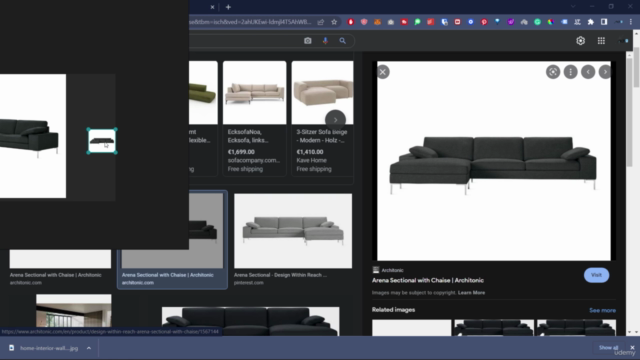Click the small selected sofa thumbnail in dark panel
The image size is (640, 360).
tap(102, 141)
